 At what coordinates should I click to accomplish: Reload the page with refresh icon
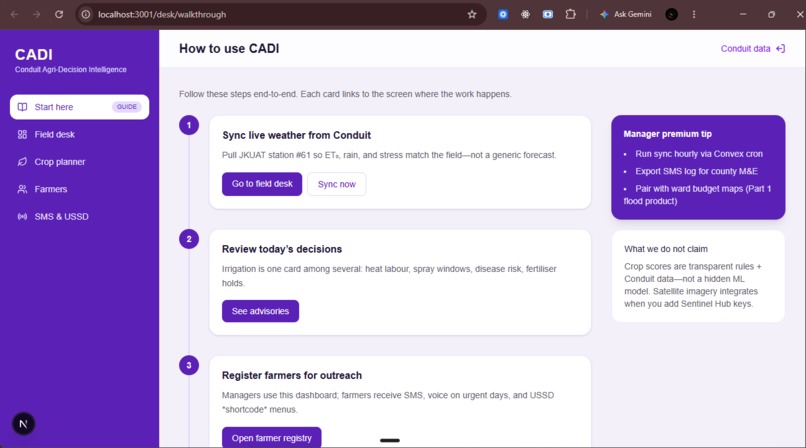click(59, 14)
